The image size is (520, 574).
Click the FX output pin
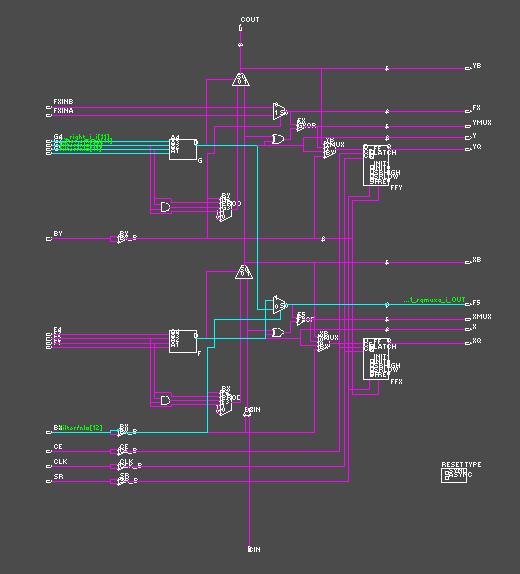[x=468, y=111]
